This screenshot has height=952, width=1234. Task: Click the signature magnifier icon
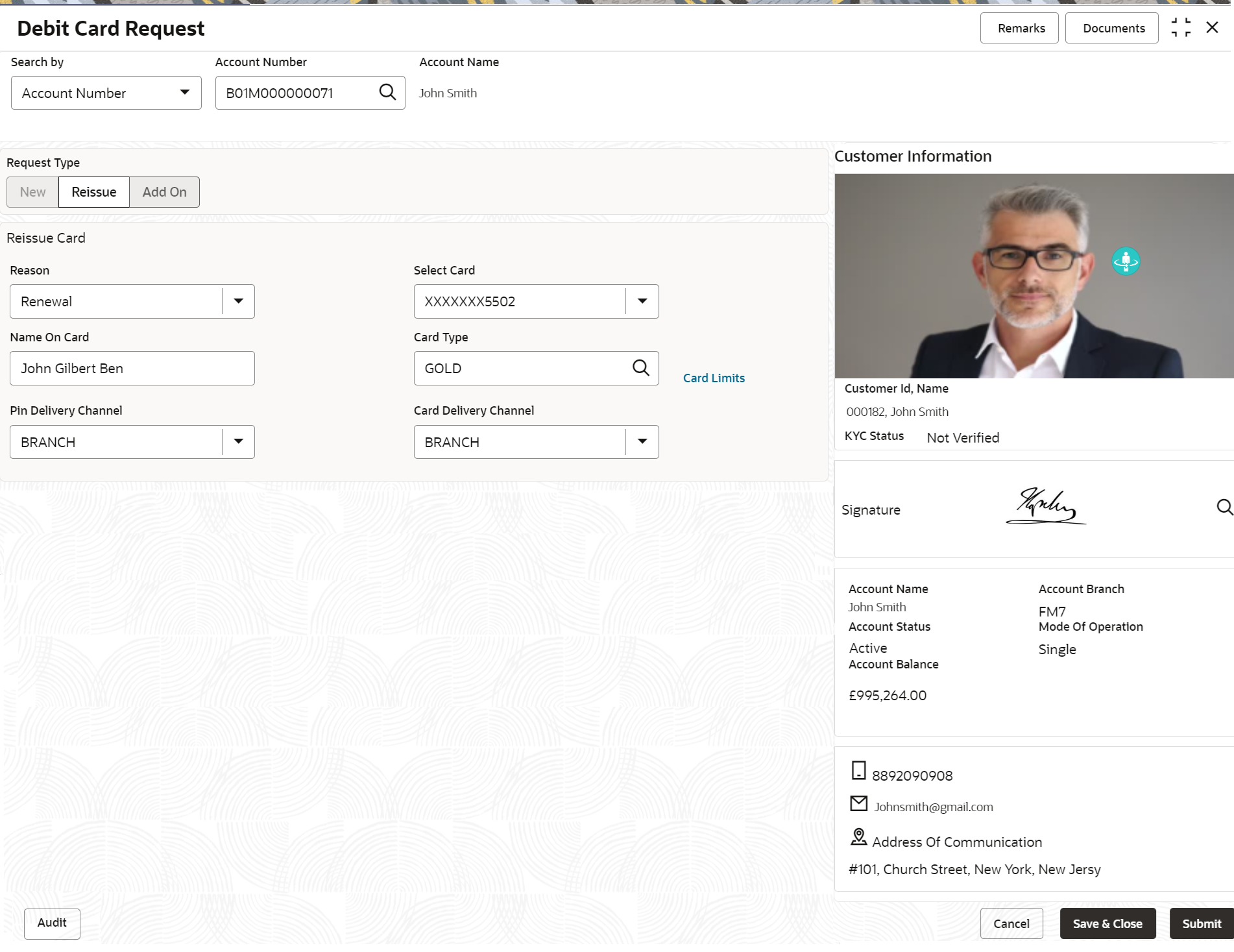1224,507
